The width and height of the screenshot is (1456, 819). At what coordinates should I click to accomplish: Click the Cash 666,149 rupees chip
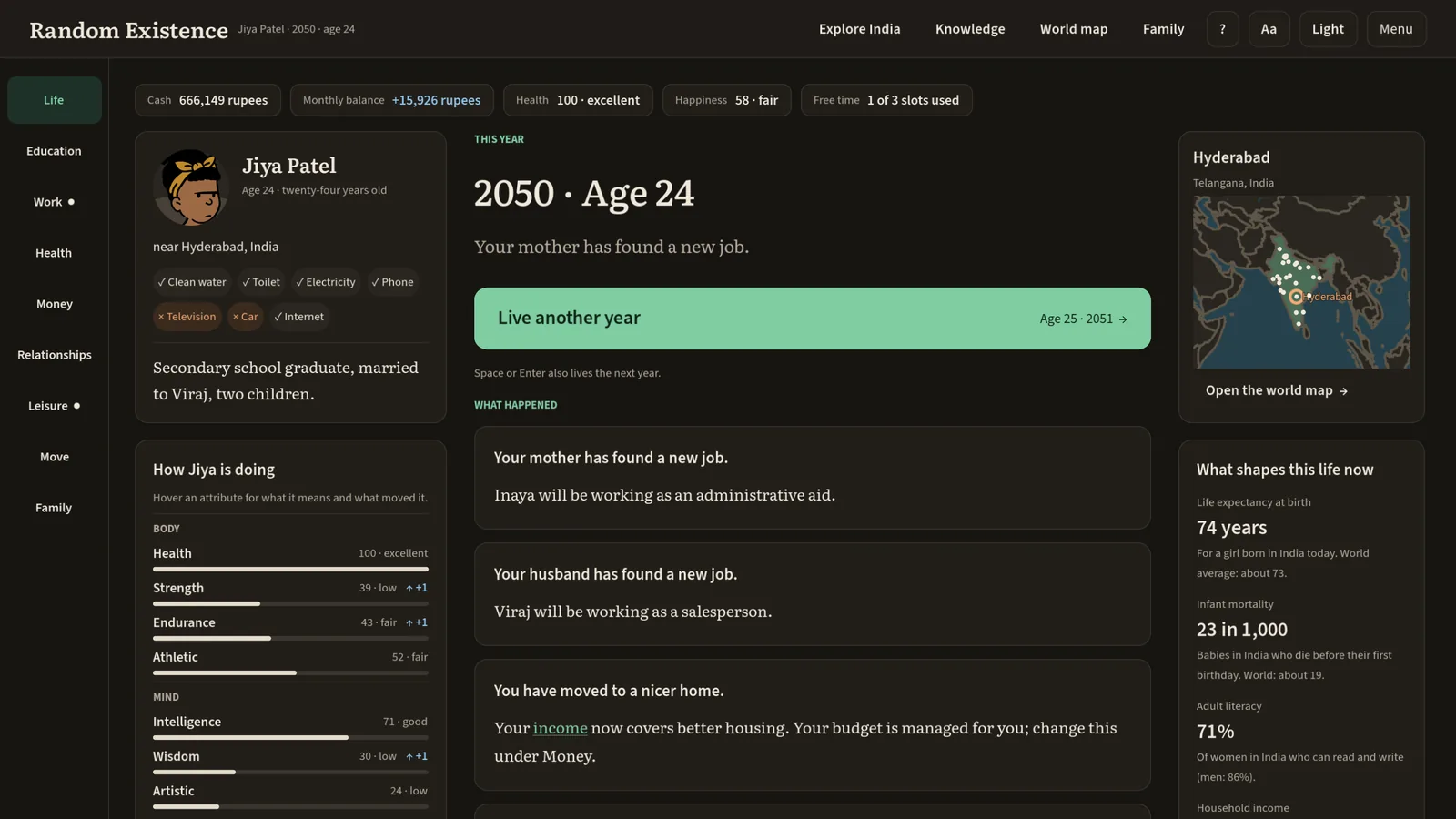click(x=207, y=100)
